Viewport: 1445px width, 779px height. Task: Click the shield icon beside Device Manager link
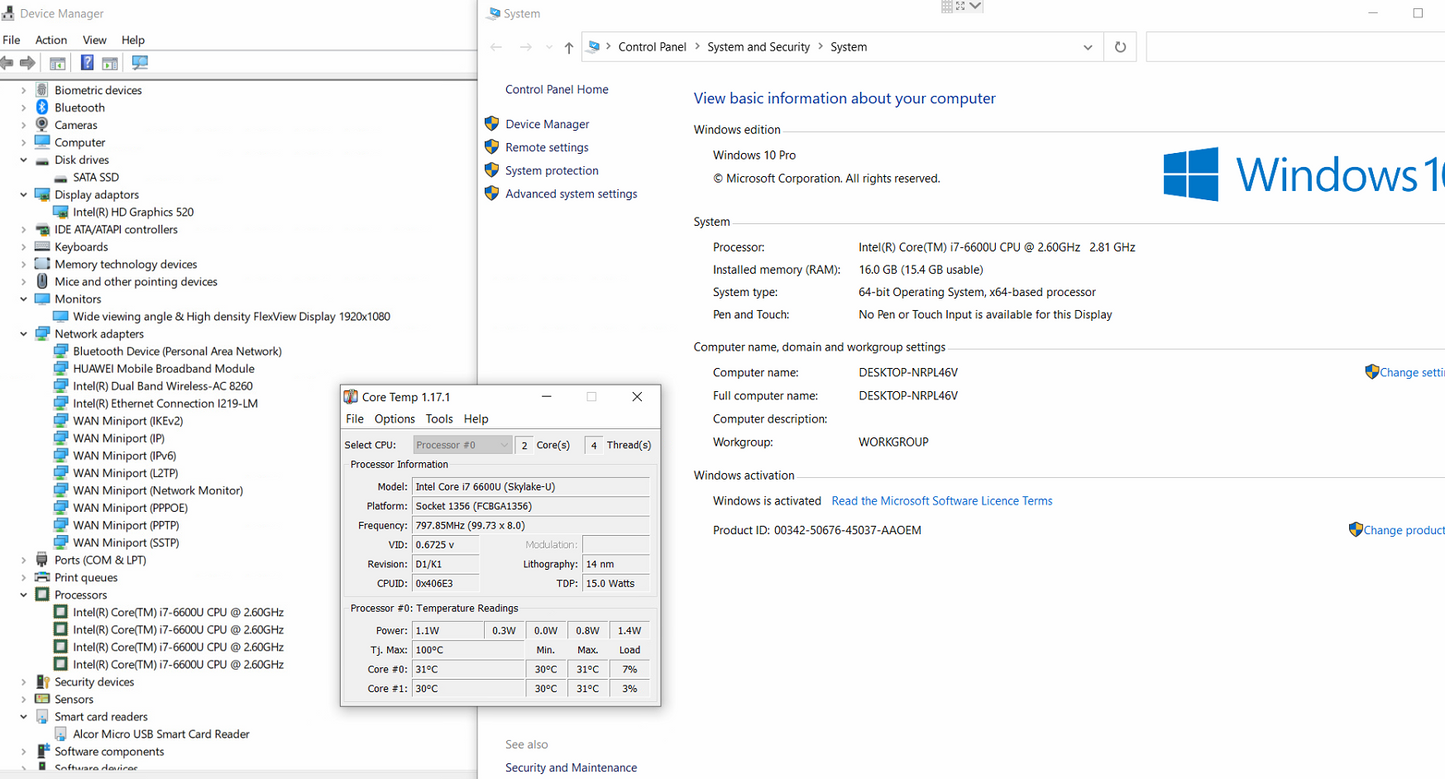point(492,124)
